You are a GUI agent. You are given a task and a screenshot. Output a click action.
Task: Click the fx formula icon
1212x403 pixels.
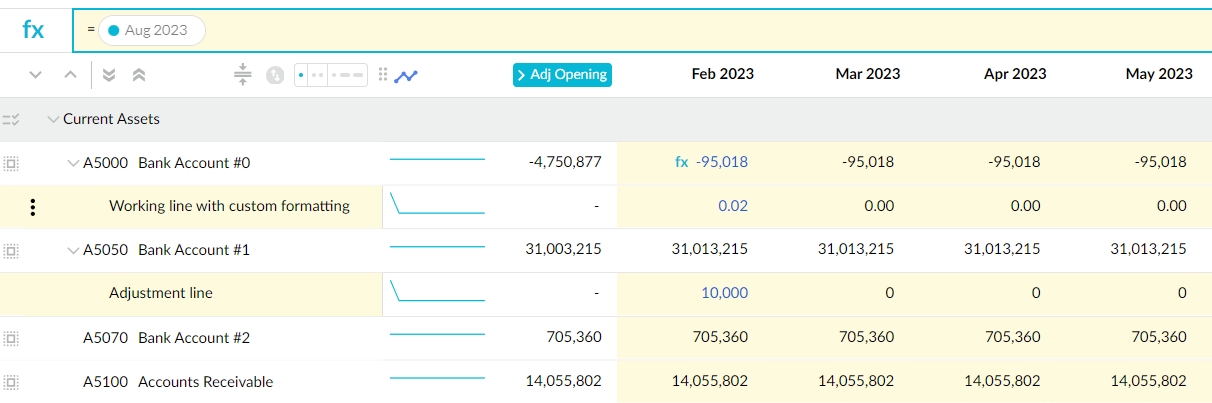coord(33,30)
